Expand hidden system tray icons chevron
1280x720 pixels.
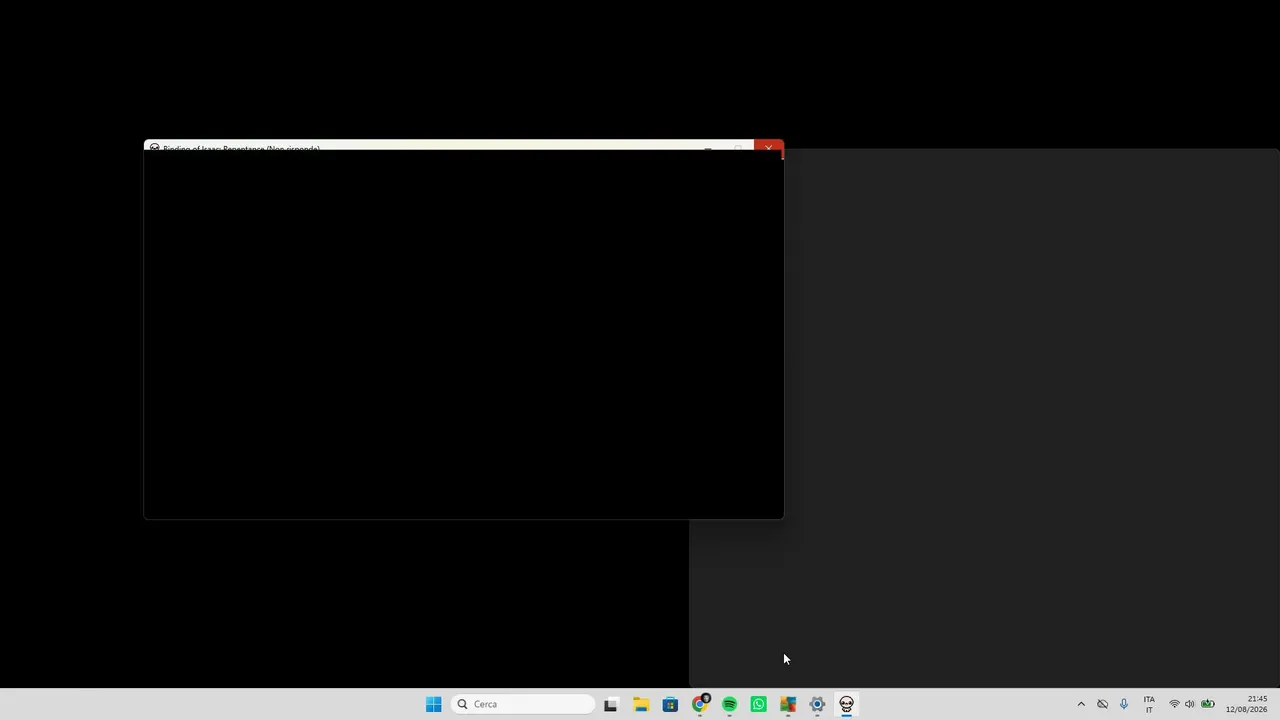pos(1081,704)
